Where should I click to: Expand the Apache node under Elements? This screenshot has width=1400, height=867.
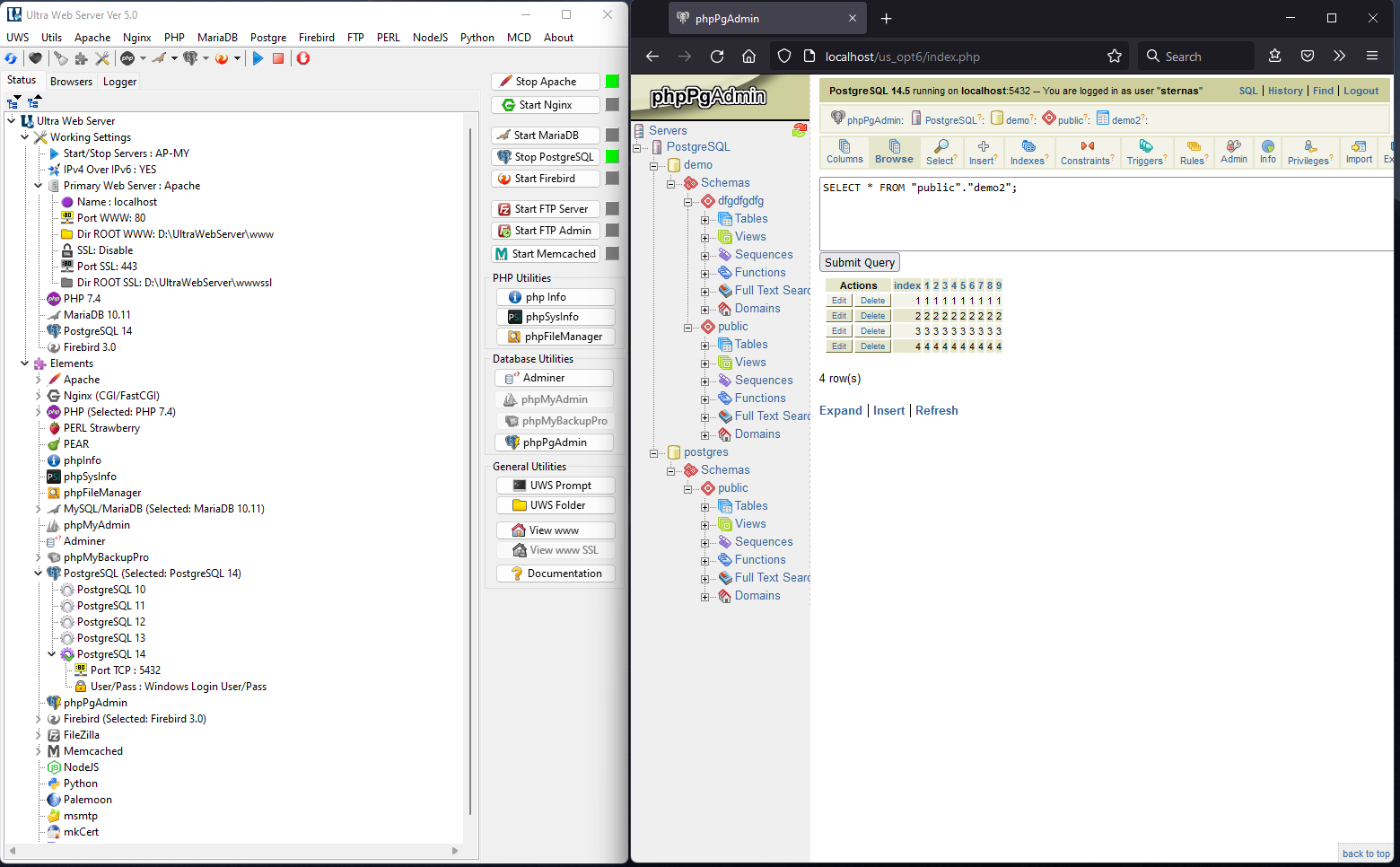pyautogui.click(x=38, y=379)
